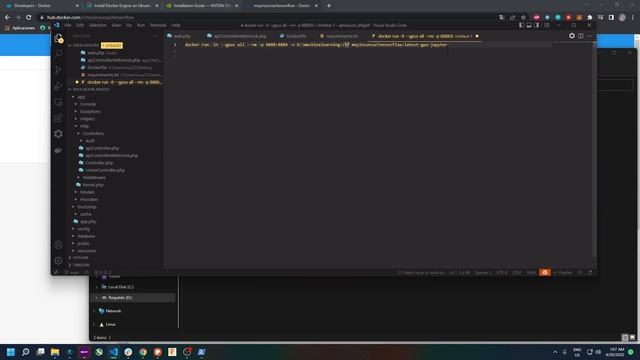
Task: Open the Terminal menu
Action: click(158, 25)
